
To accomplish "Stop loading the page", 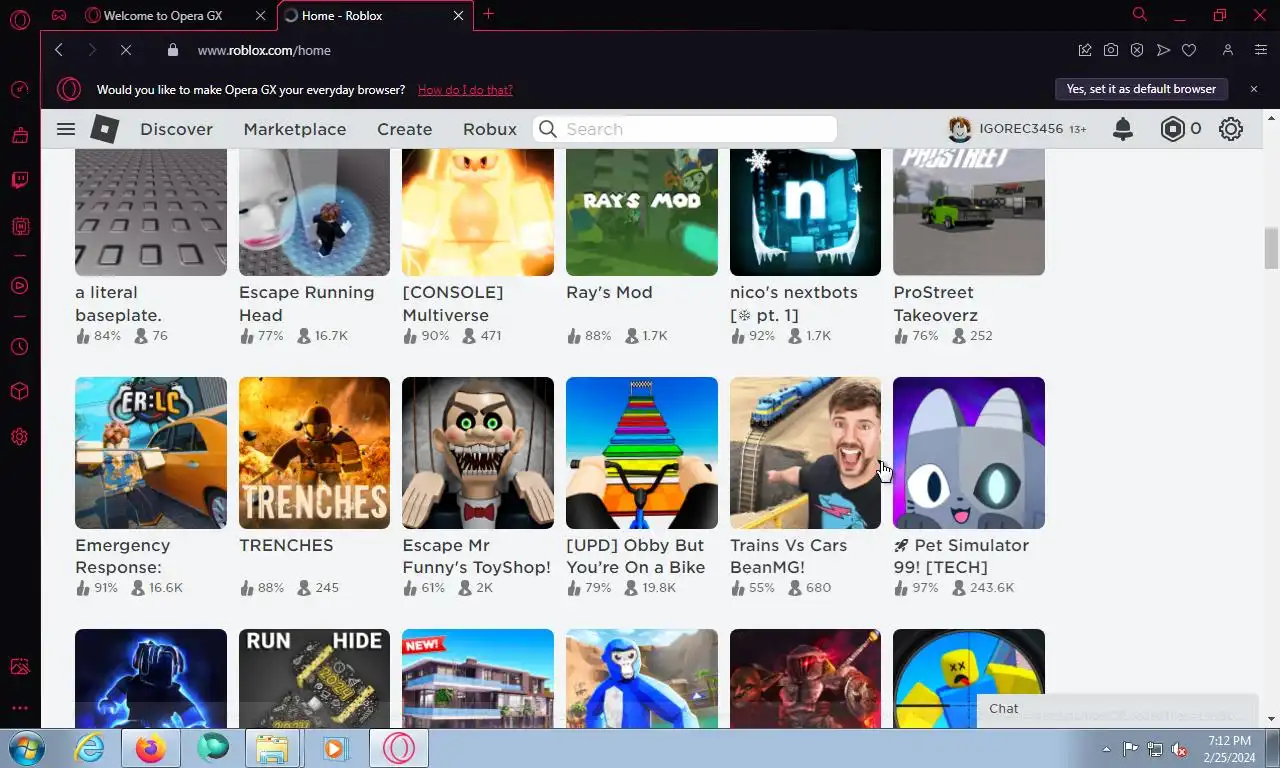I will click(x=126, y=50).
